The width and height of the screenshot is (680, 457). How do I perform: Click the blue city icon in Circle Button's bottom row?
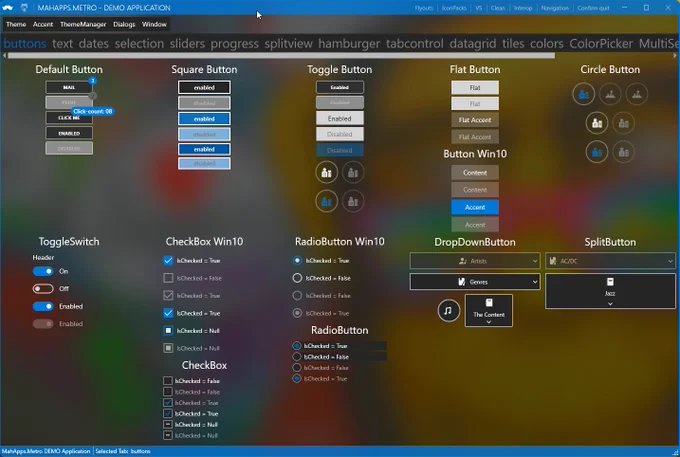597,152
